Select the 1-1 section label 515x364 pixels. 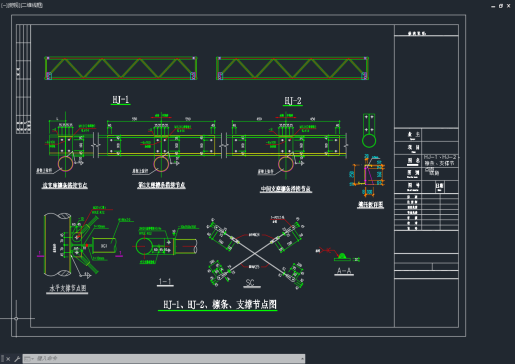pos(165,281)
